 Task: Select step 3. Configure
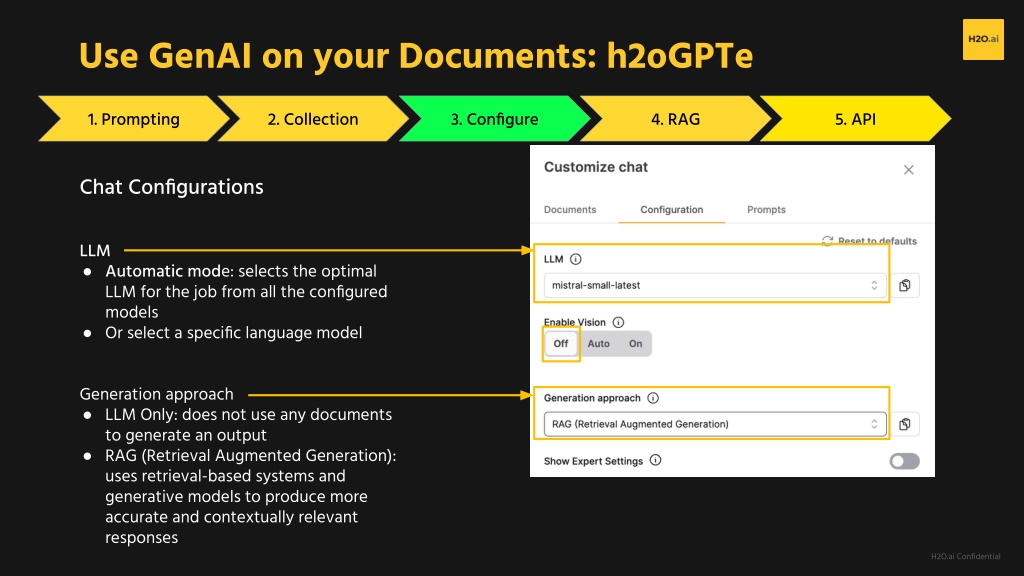[x=494, y=119]
